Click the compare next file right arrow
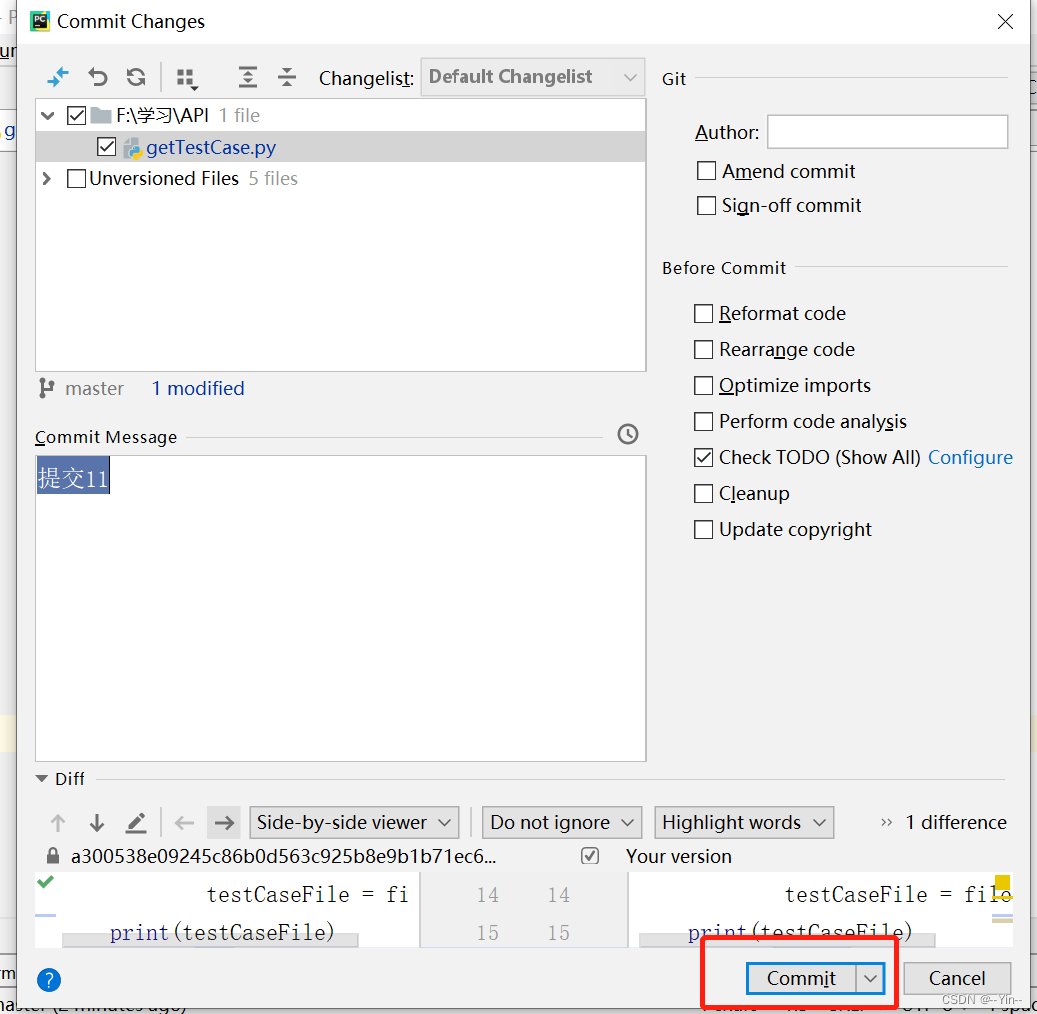 [224, 823]
